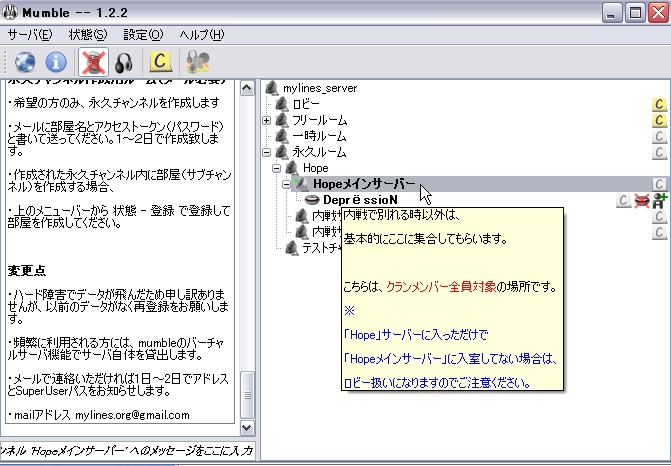Click the authenticated user icon on DeprëssioN row

pyautogui.click(x=660, y=200)
